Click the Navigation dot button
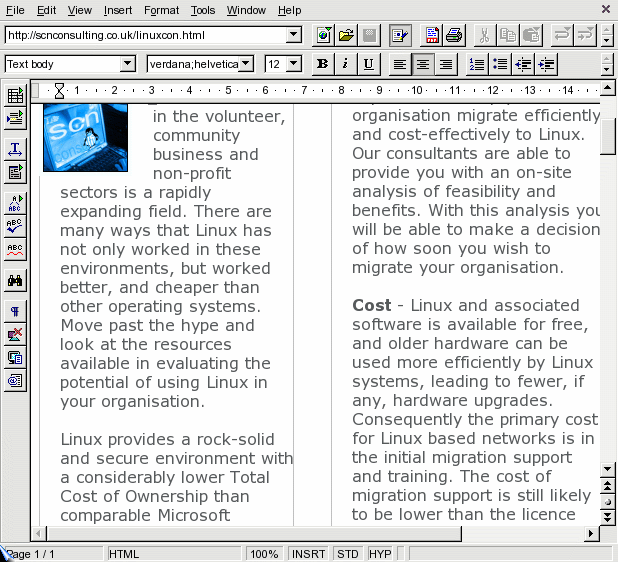The height and width of the screenshot is (562, 618). [607, 502]
